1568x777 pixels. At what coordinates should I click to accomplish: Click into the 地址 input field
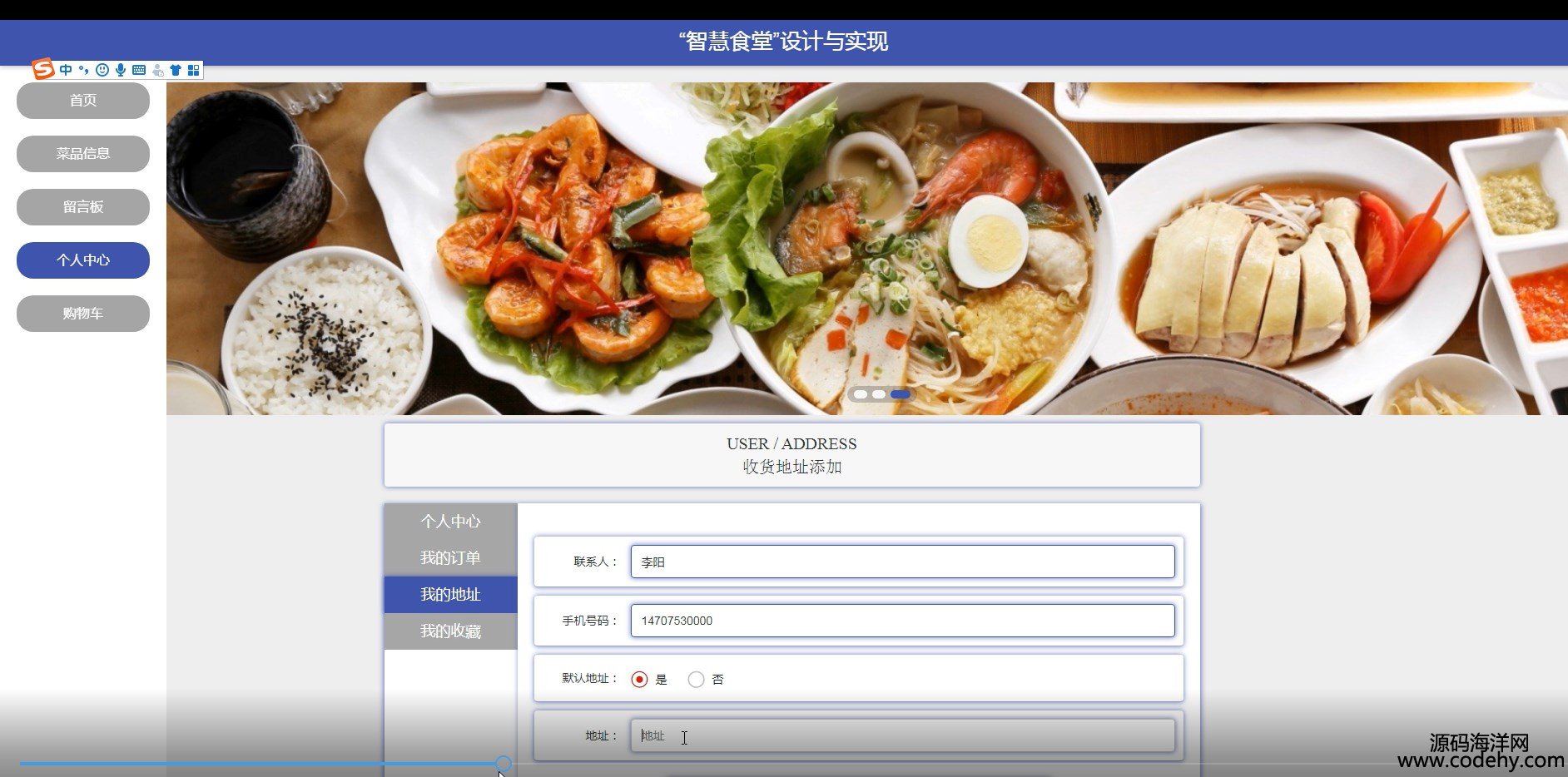click(902, 735)
